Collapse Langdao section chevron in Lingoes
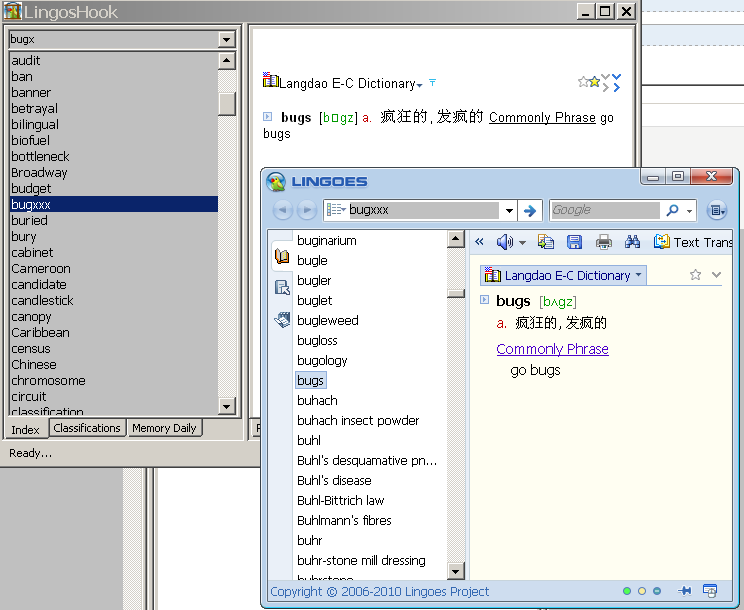Image resolution: width=744 pixels, height=610 pixels. [716, 275]
